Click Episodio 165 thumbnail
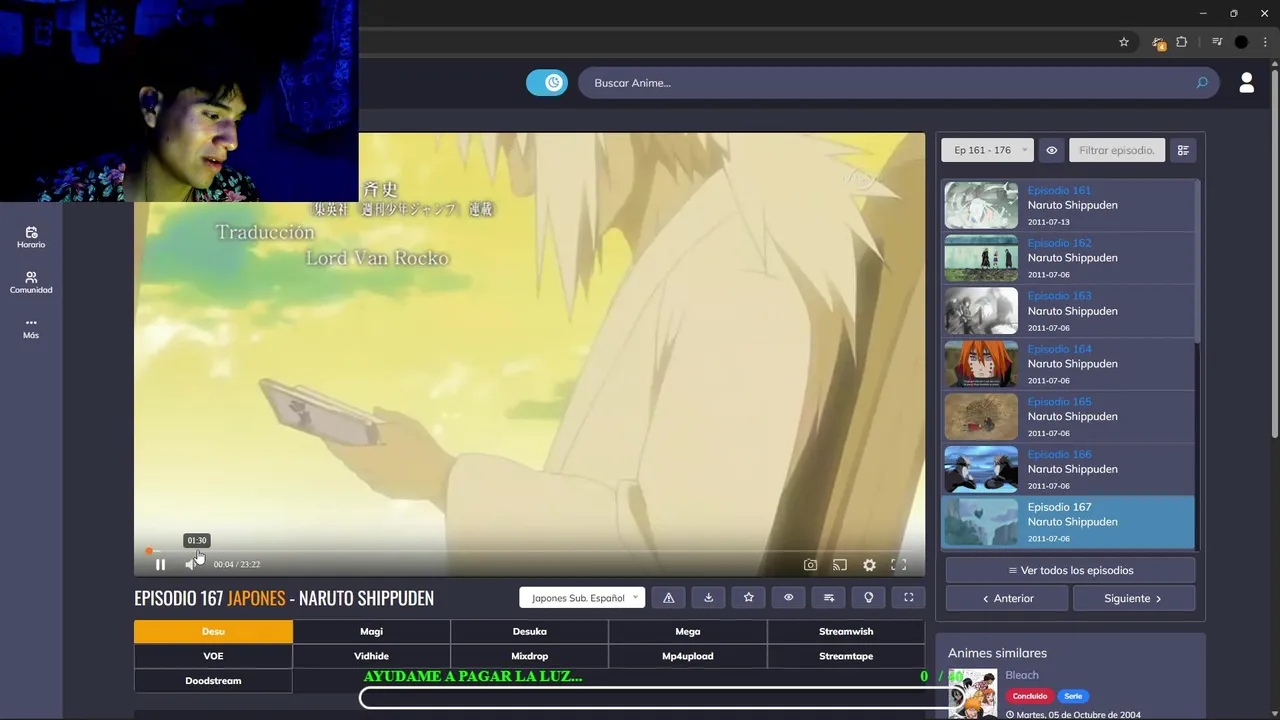This screenshot has height=720, width=1280. click(981, 417)
